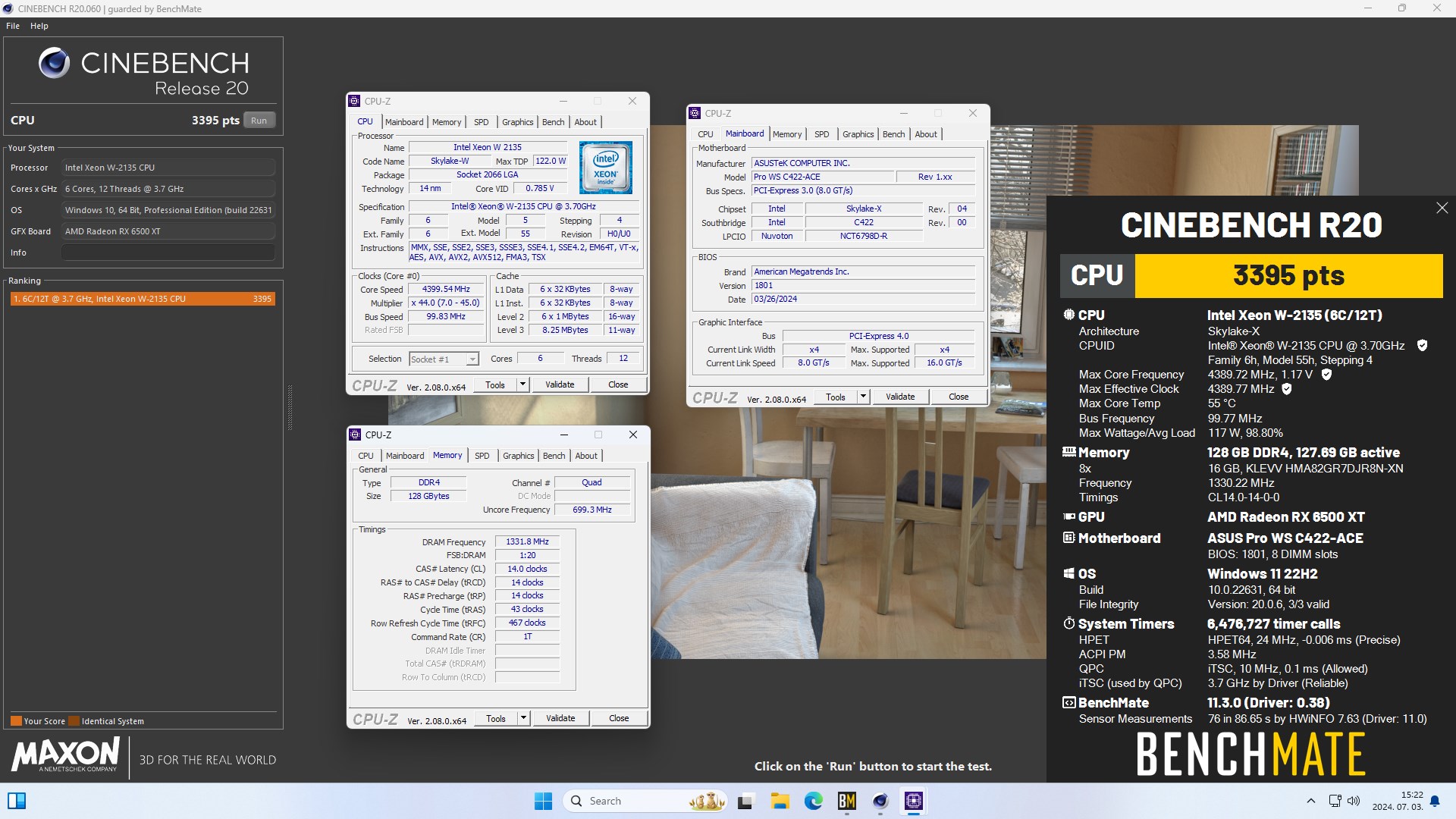
Task: Launch Microsoft Edge from taskbar
Action: pyautogui.click(x=813, y=801)
